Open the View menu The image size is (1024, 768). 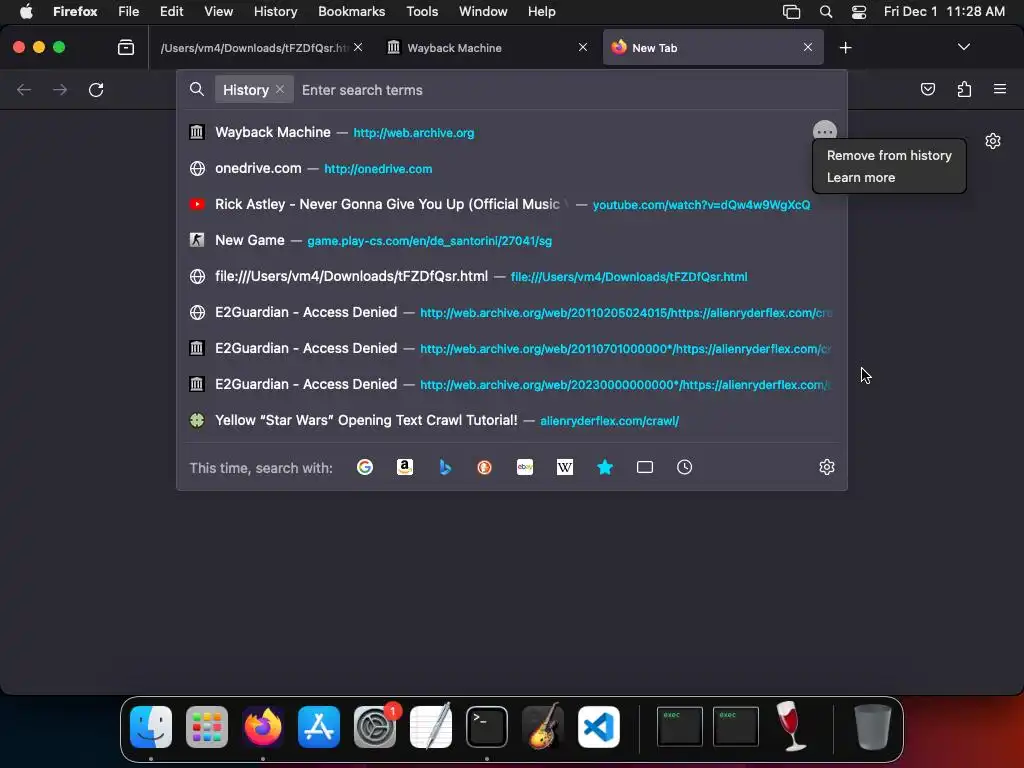pyautogui.click(x=218, y=11)
